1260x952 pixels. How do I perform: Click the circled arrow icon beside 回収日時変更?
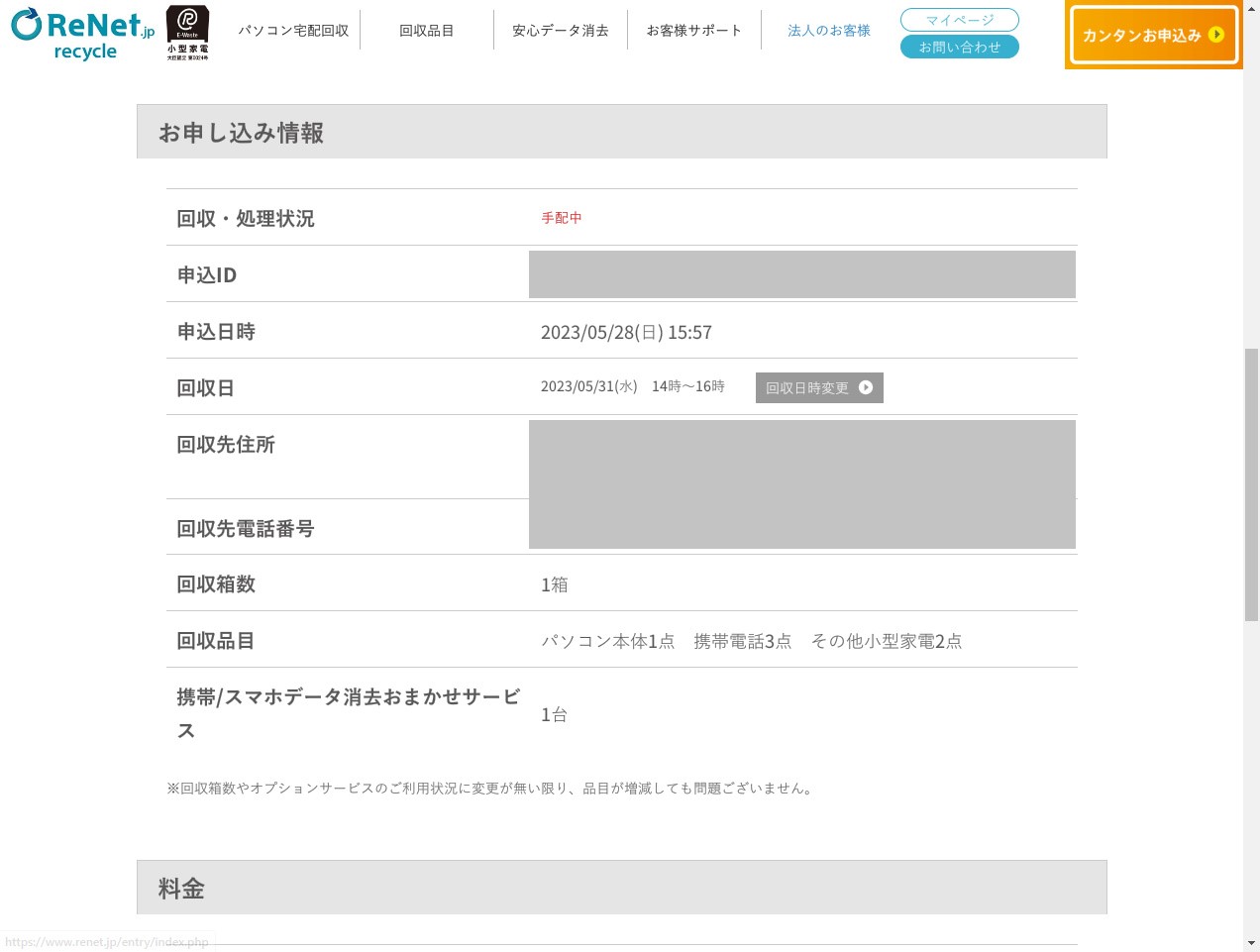coord(866,387)
